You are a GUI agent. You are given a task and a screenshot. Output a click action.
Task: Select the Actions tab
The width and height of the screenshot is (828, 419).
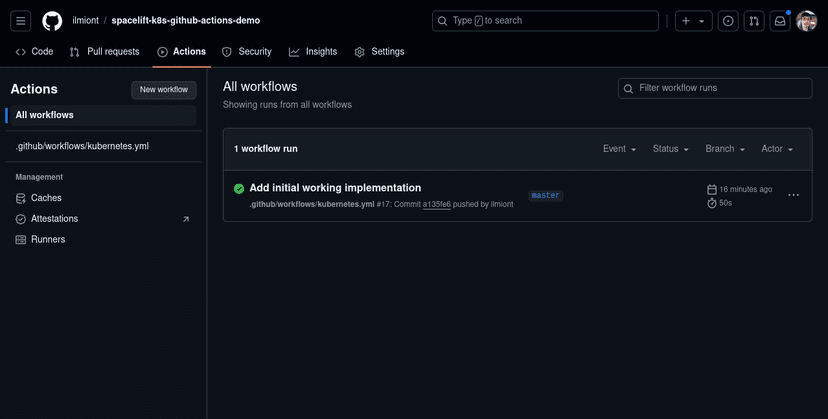coord(182,51)
